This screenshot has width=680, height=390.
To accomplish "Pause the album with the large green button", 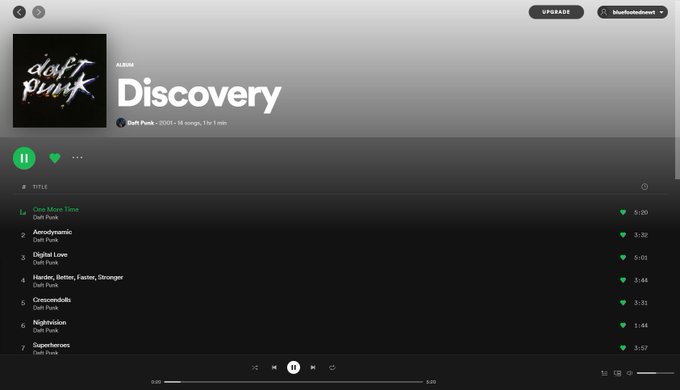I will (x=24, y=158).
